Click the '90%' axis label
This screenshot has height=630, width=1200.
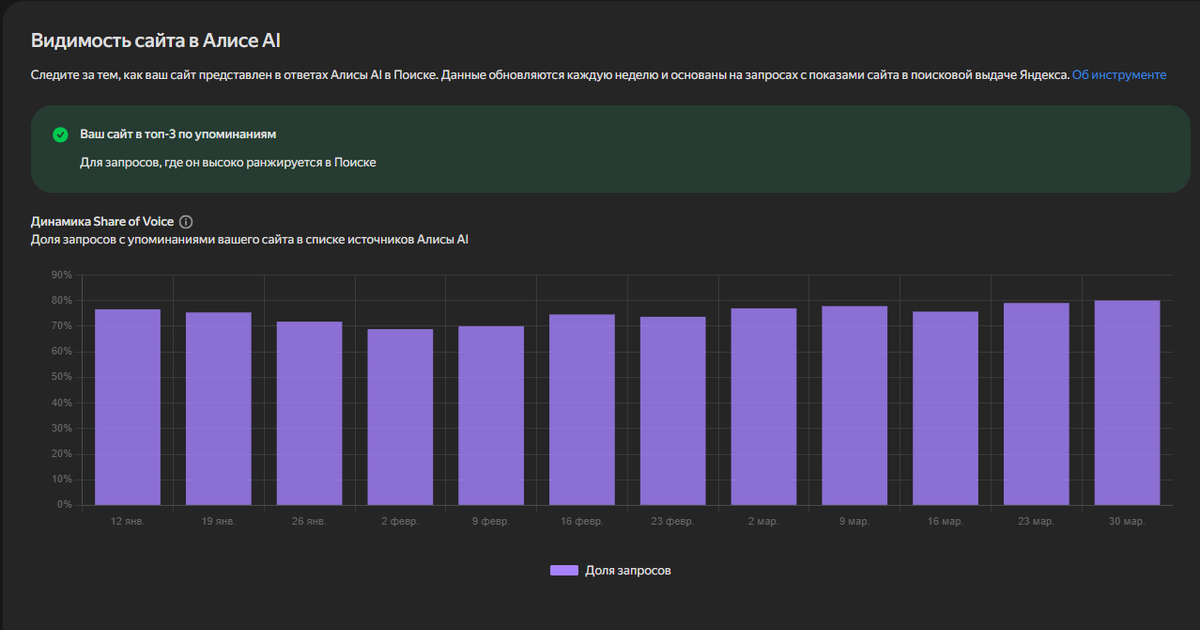pos(62,275)
